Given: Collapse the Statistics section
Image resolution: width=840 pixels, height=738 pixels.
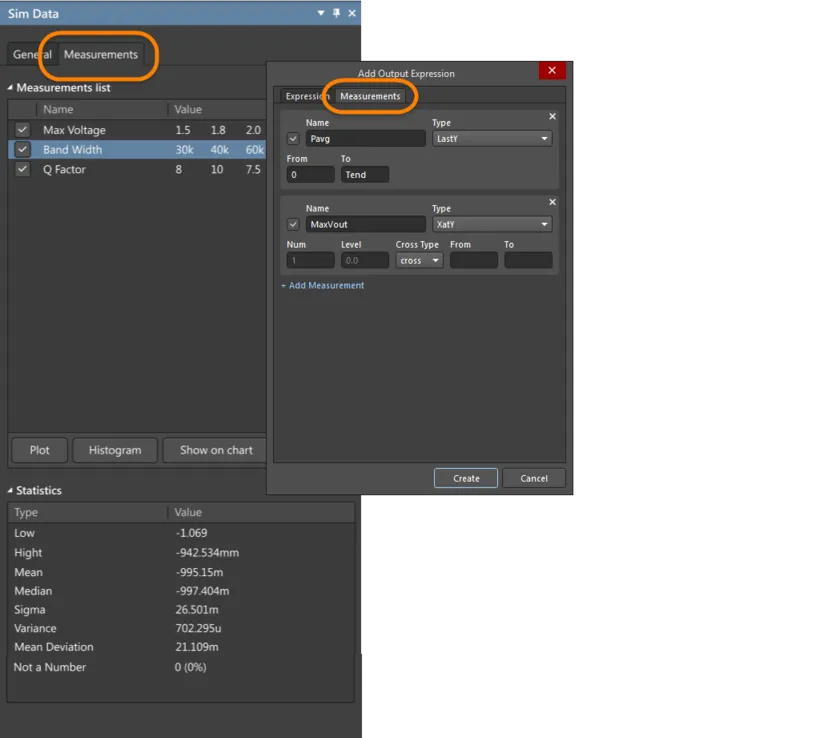Looking at the screenshot, I should pos(10,490).
